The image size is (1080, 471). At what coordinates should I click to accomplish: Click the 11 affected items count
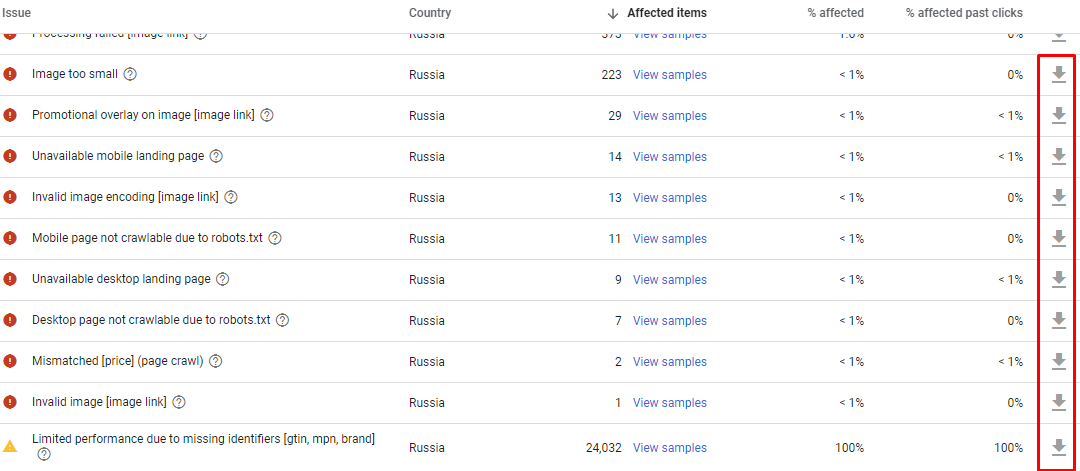tap(615, 239)
